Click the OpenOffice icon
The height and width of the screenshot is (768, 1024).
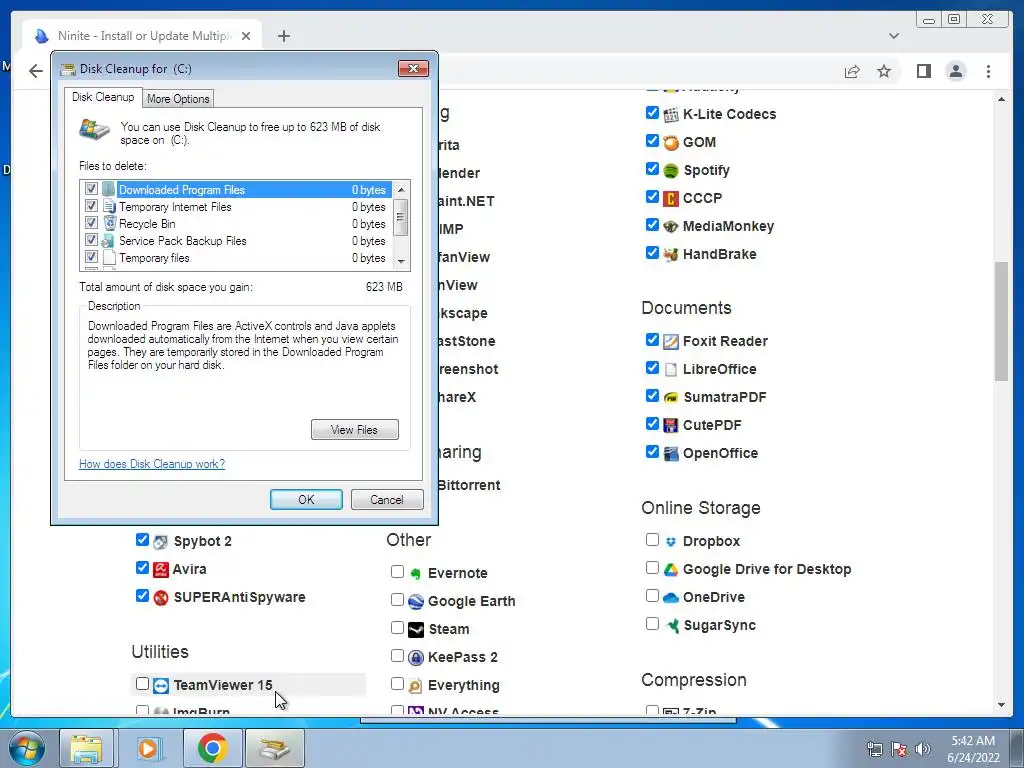click(671, 454)
